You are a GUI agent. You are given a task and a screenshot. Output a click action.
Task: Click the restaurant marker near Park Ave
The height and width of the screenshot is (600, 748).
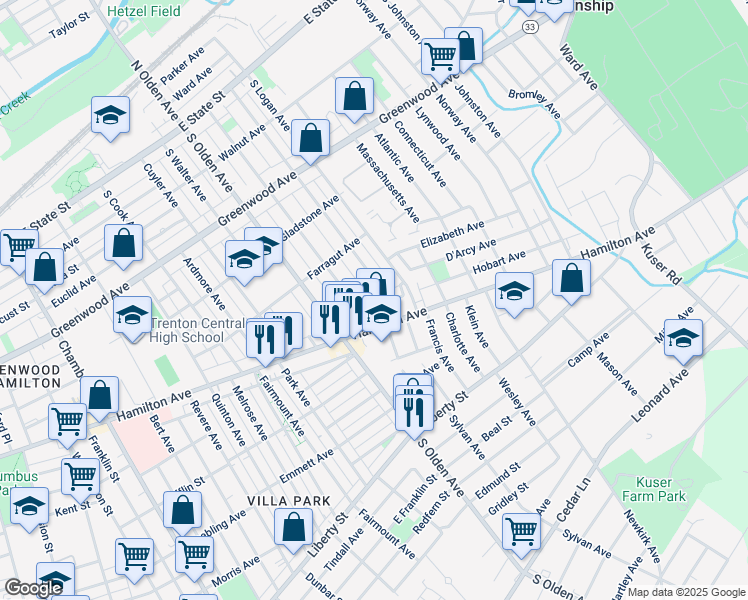265,340
